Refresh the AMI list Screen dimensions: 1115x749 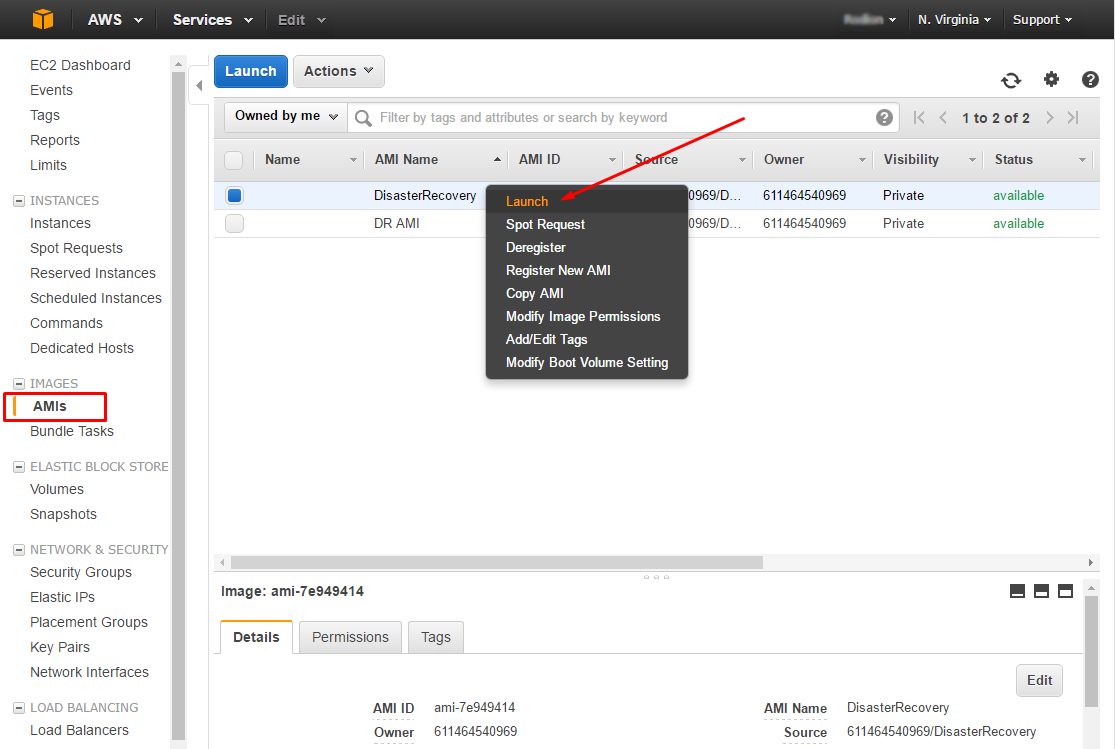(x=1010, y=80)
